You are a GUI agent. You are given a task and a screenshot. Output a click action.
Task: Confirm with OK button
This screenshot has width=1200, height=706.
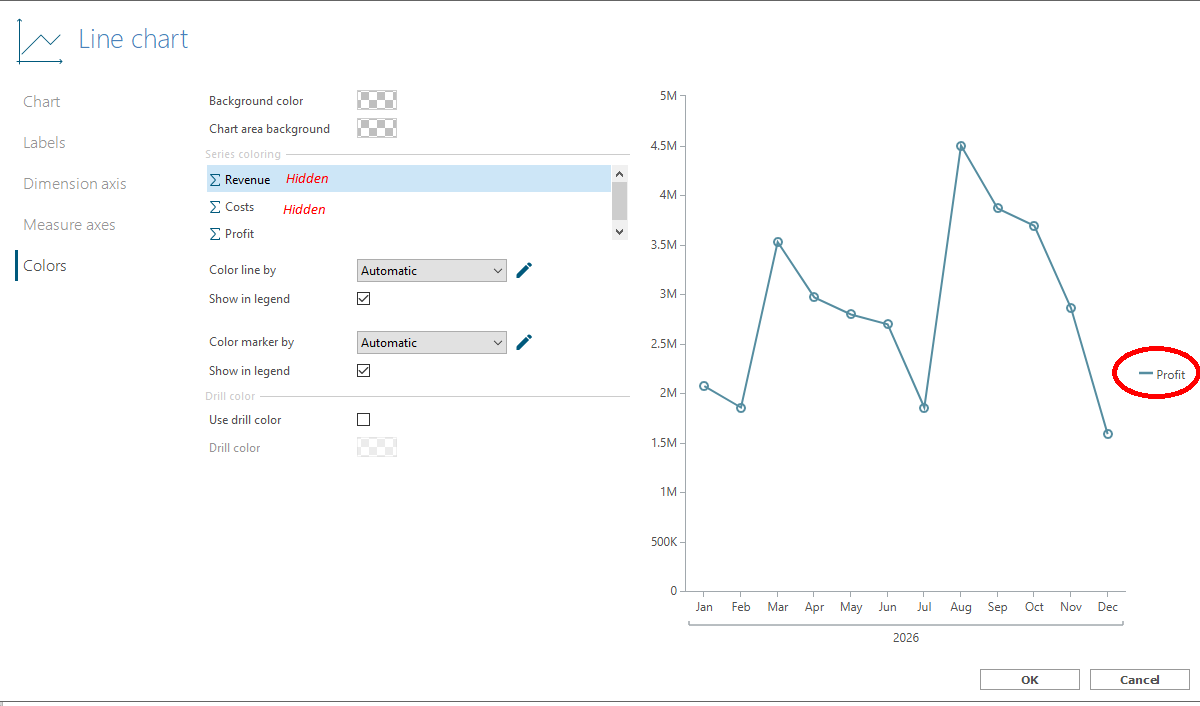pyautogui.click(x=1030, y=680)
